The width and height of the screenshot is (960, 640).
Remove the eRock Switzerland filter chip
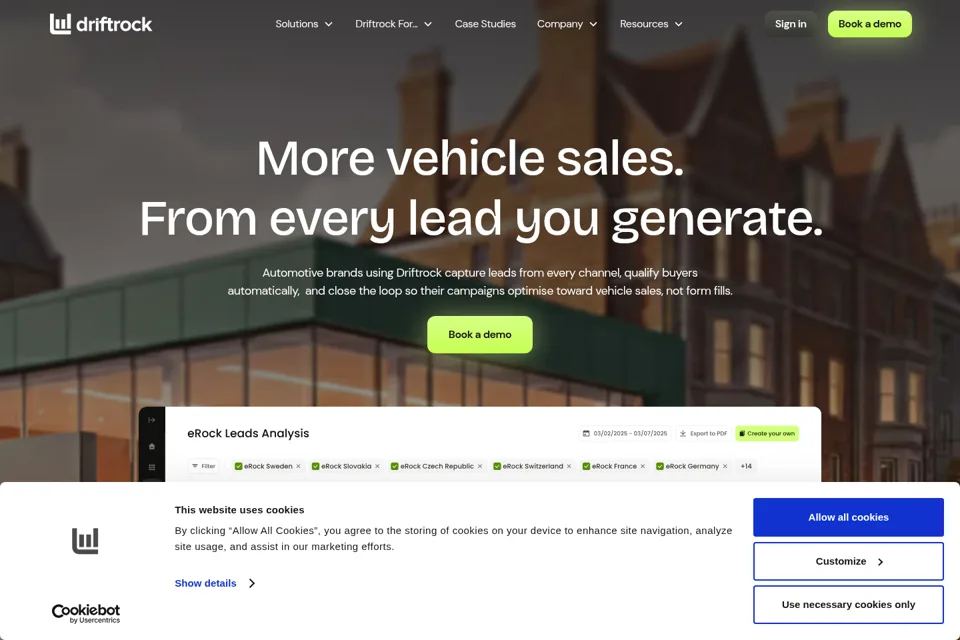569,466
